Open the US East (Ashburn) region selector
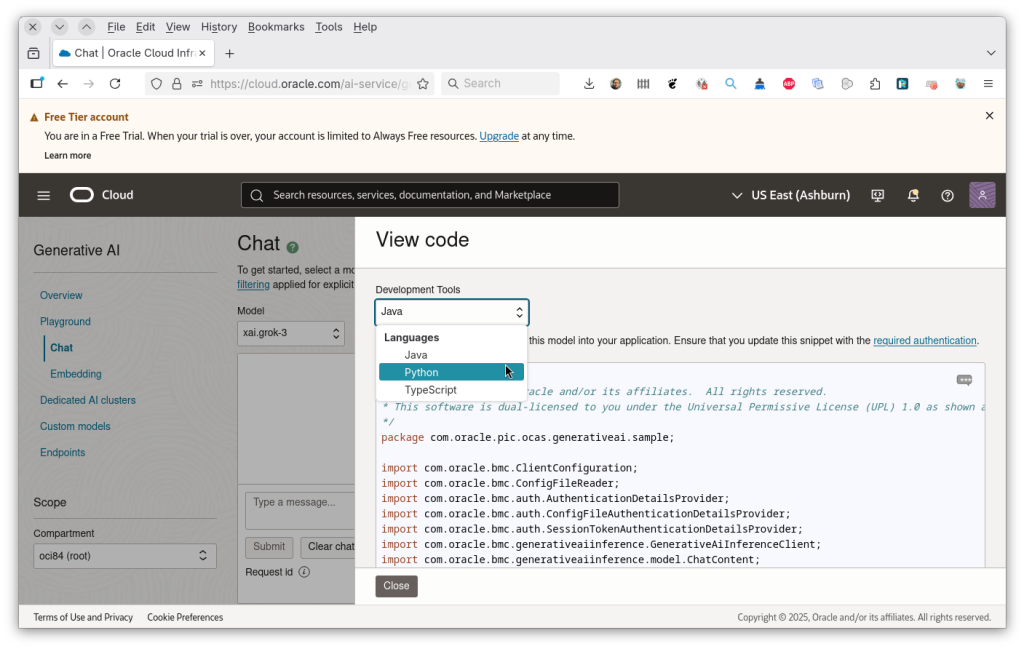This screenshot has height=649, width=1024. (791, 195)
